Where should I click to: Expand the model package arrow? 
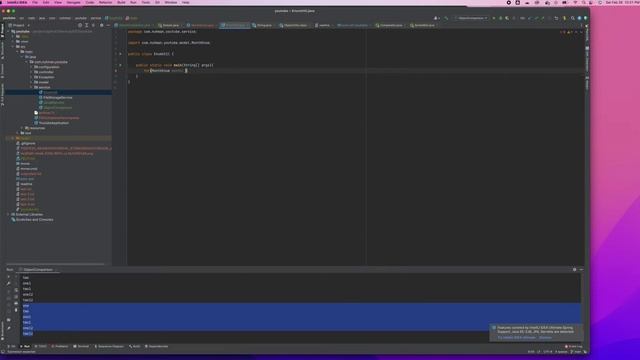pos(31,82)
